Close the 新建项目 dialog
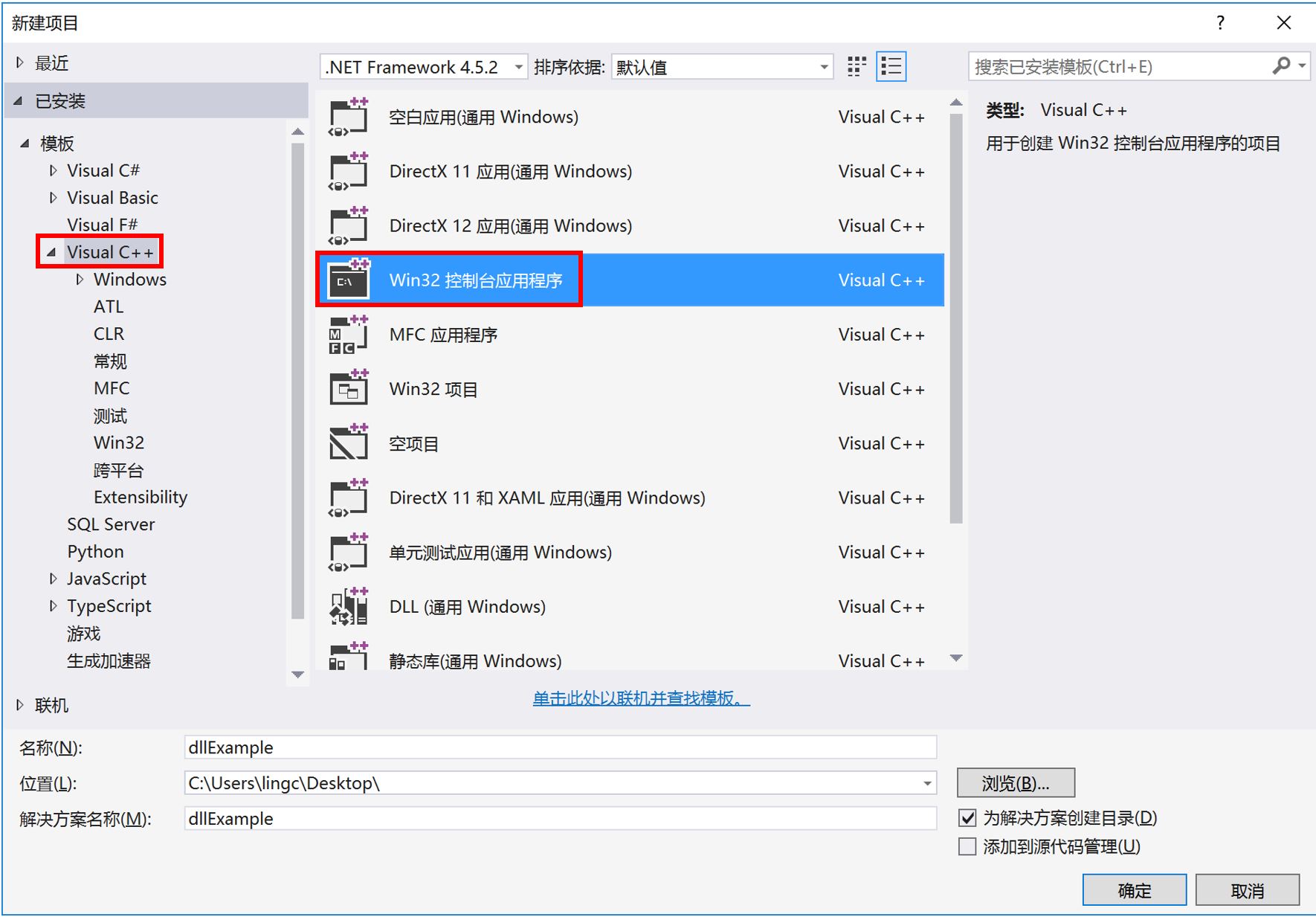This screenshot has width=1316, height=917. point(1283,23)
